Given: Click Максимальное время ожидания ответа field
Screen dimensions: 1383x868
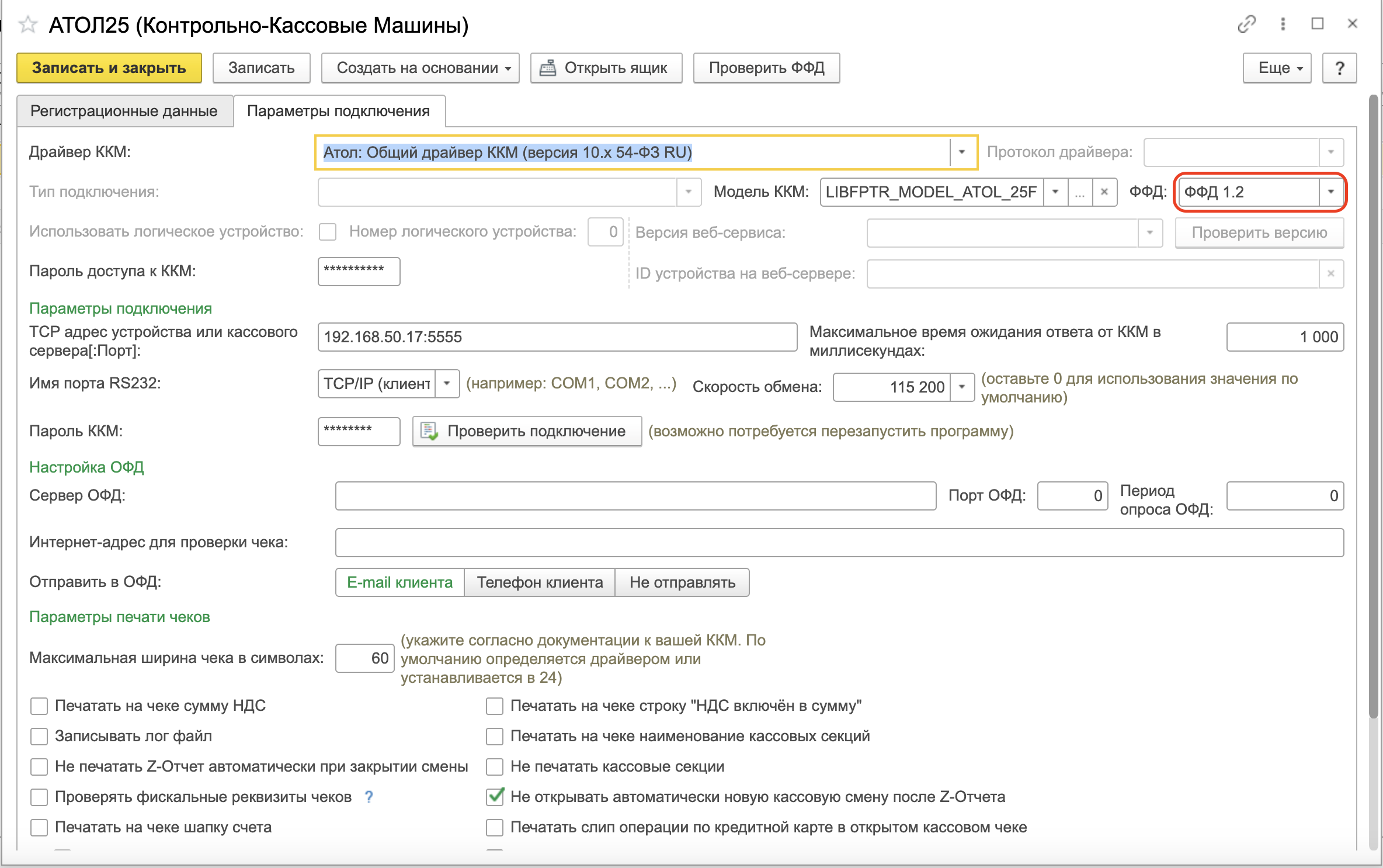Looking at the screenshot, I should tap(1285, 337).
